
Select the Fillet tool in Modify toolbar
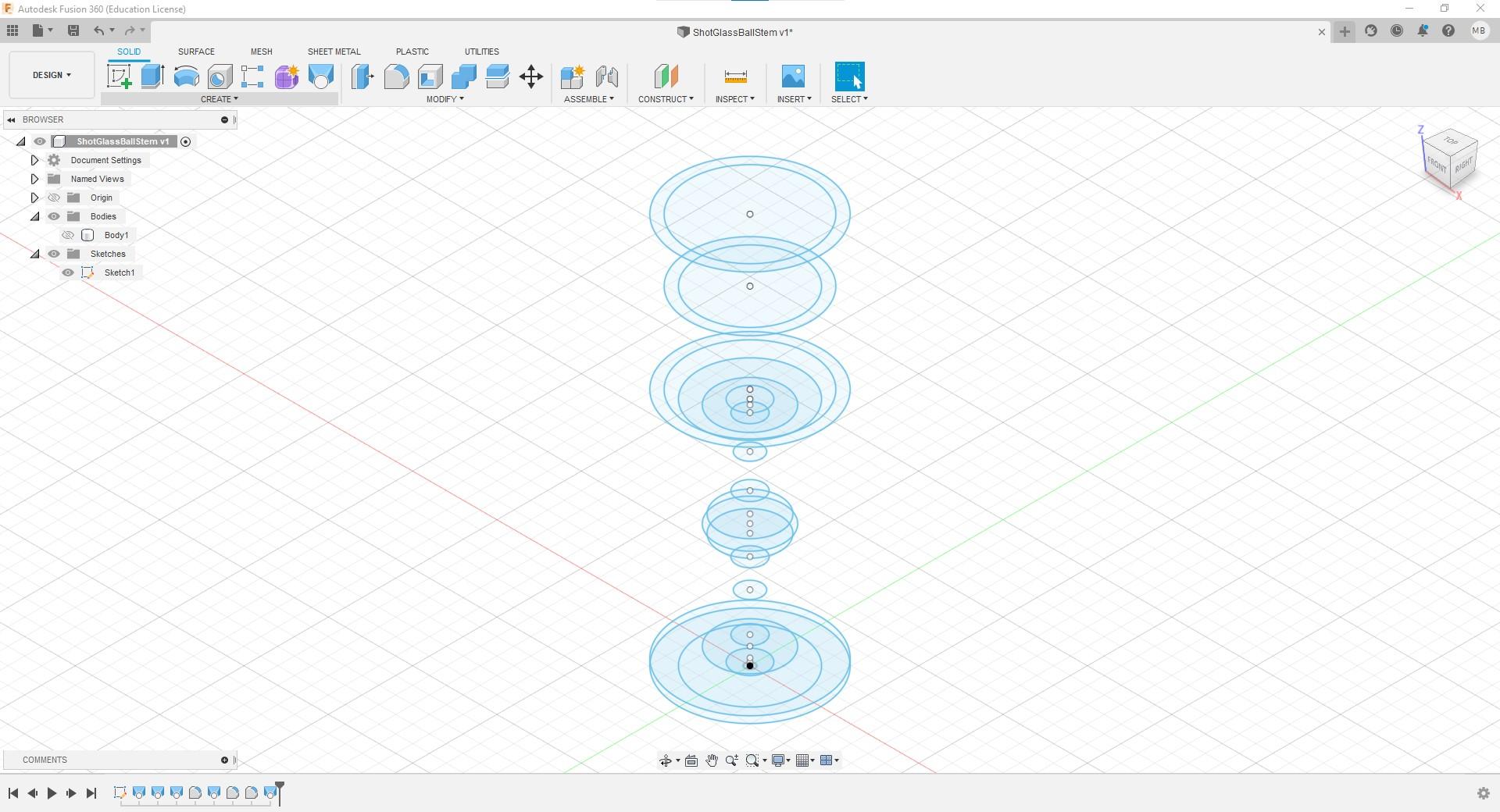pyautogui.click(x=396, y=77)
